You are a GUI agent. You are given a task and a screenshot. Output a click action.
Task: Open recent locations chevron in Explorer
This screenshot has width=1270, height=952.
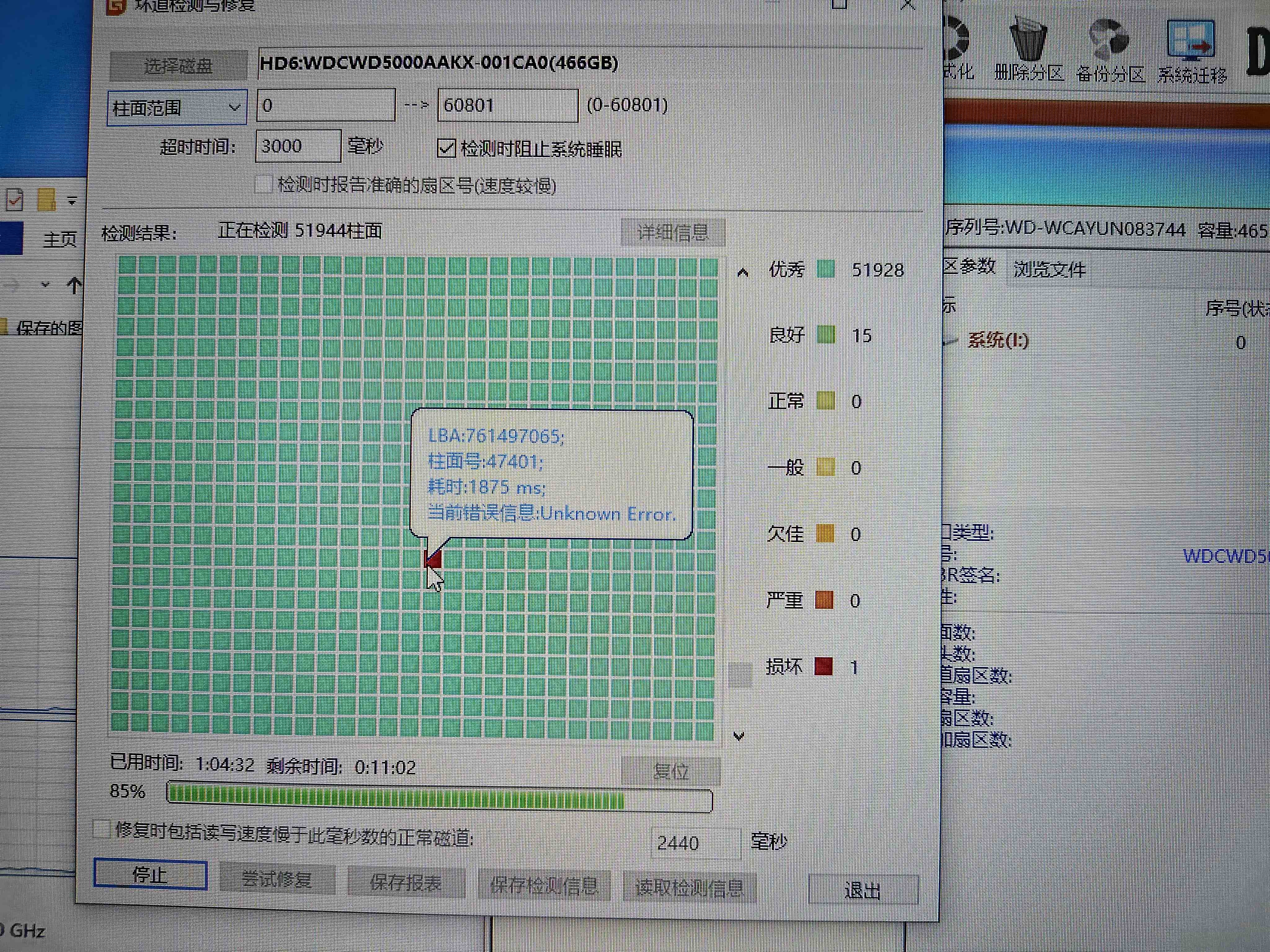45,284
